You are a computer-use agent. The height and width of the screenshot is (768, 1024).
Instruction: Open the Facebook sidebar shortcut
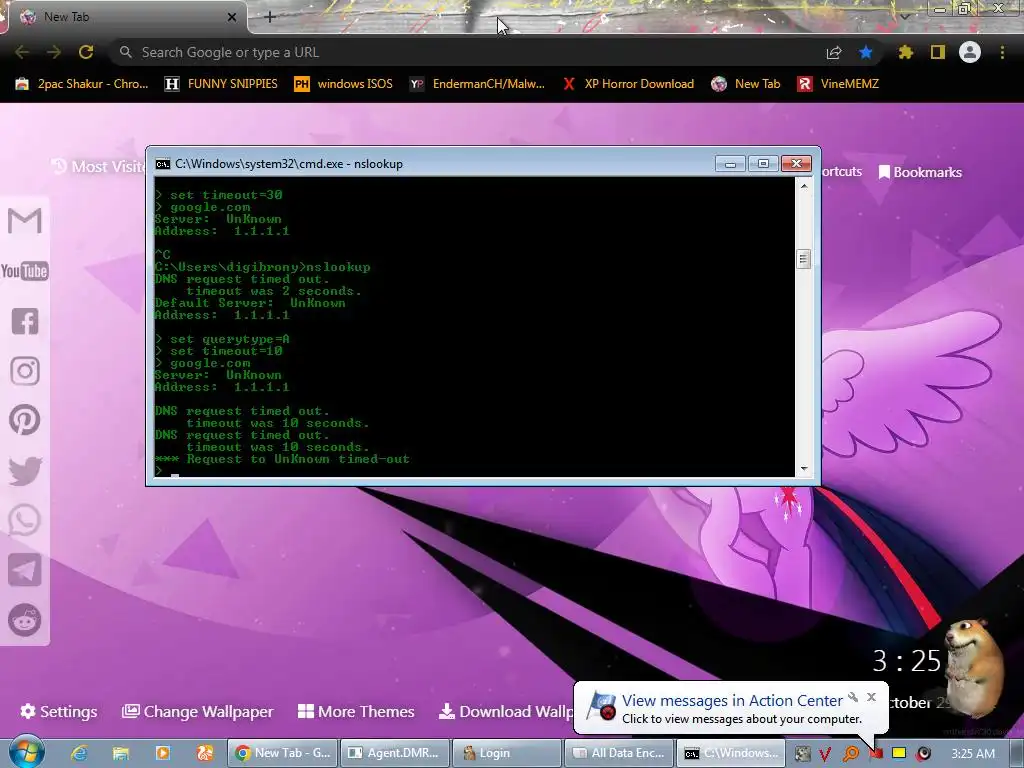click(x=25, y=321)
